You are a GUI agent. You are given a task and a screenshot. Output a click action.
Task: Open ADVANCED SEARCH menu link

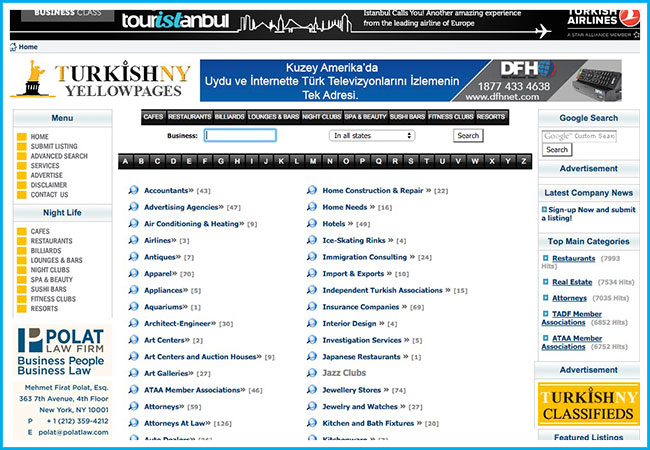point(59,156)
